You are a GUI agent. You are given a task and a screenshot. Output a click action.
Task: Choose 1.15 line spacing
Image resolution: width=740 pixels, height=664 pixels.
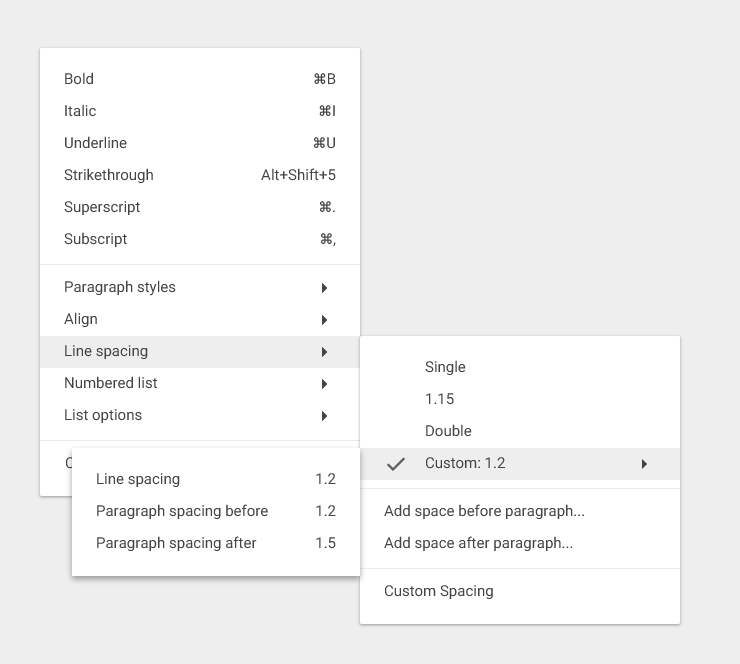click(439, 399)
